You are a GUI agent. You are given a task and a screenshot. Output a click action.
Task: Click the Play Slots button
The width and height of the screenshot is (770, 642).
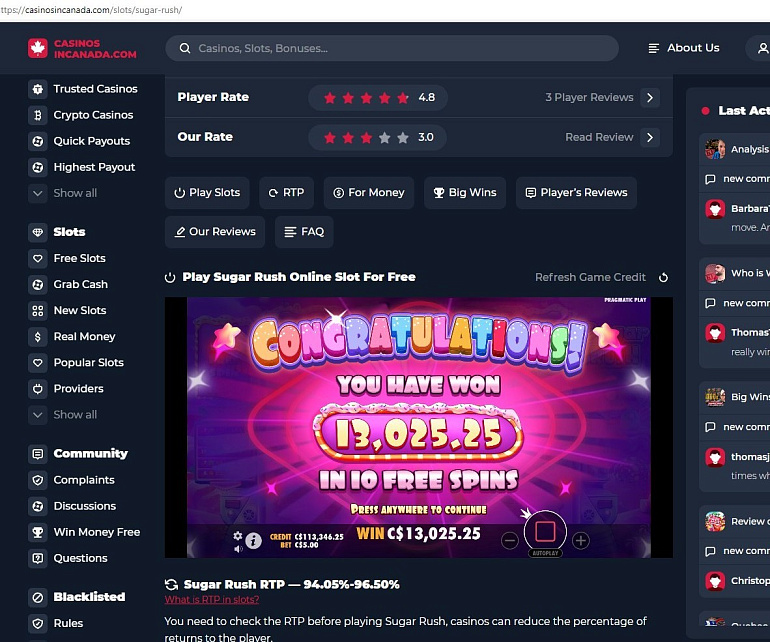pos(207,193)
